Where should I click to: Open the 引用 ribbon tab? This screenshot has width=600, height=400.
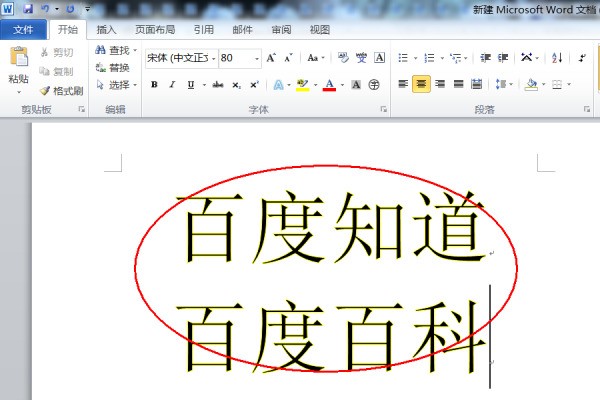(204, 29)
